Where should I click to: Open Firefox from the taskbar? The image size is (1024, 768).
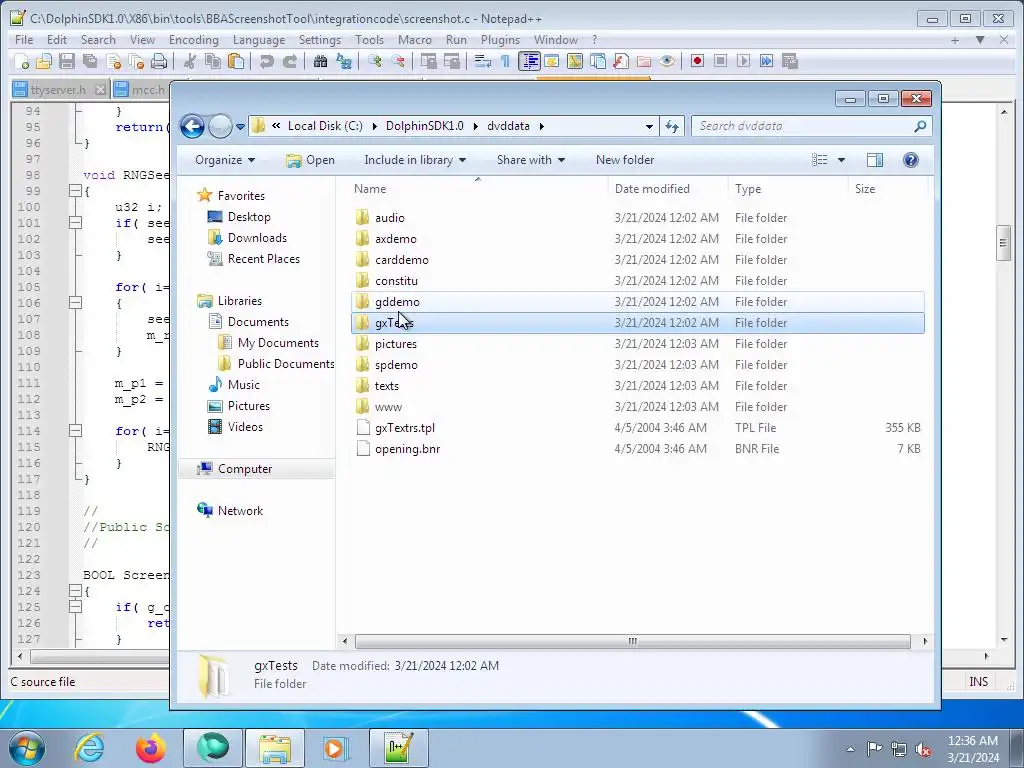point(150,748)
